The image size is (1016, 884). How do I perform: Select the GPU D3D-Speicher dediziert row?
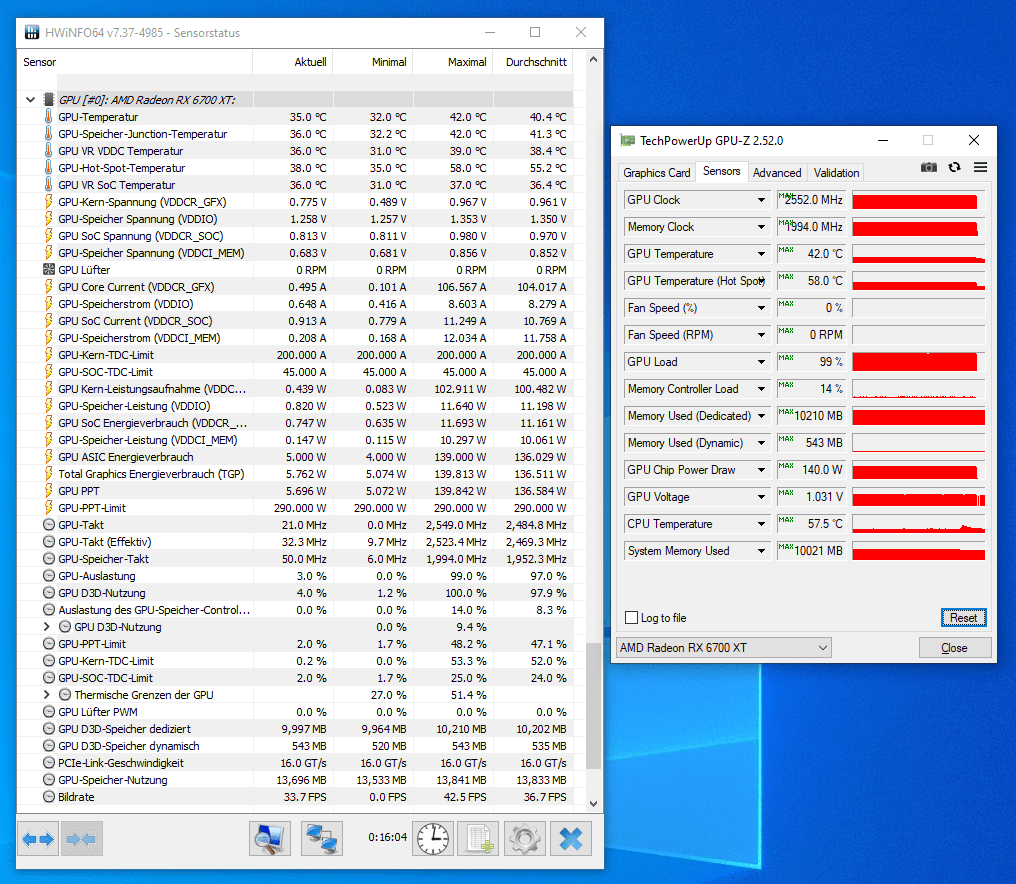pos(295,728)
